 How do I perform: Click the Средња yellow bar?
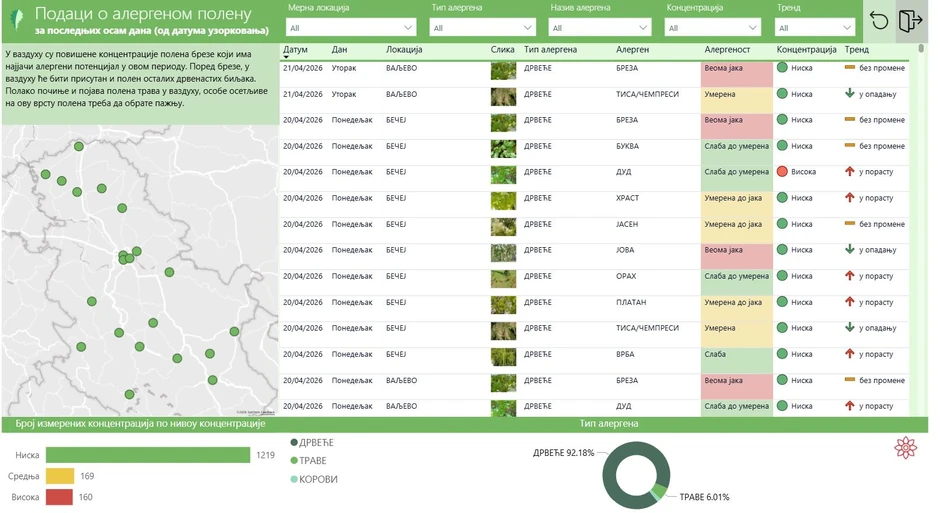60,476
